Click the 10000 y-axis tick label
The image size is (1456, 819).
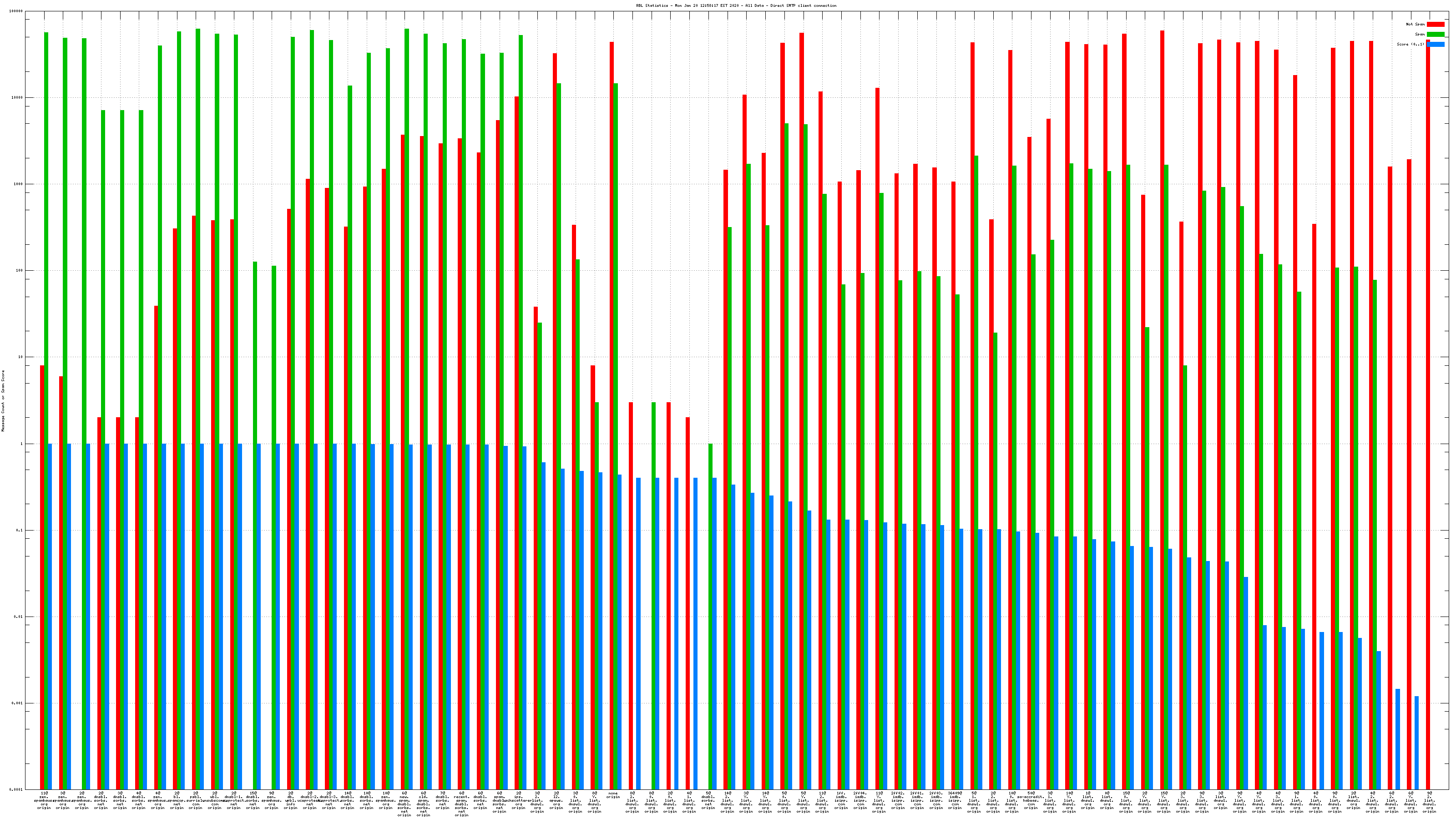18,98
